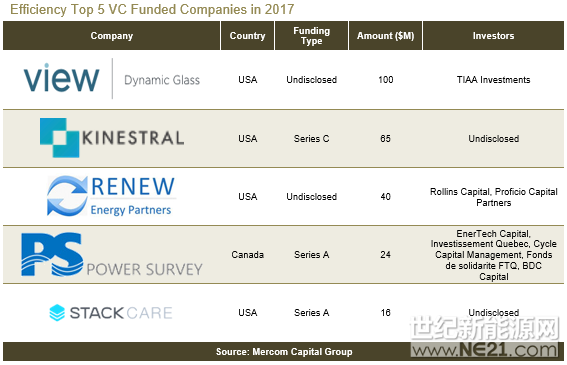Image resolution: width=567 pixels, height=365 pixels.
Task: Click the amount 100 cell
Action: pyautogui.click(x=385, y=80)
